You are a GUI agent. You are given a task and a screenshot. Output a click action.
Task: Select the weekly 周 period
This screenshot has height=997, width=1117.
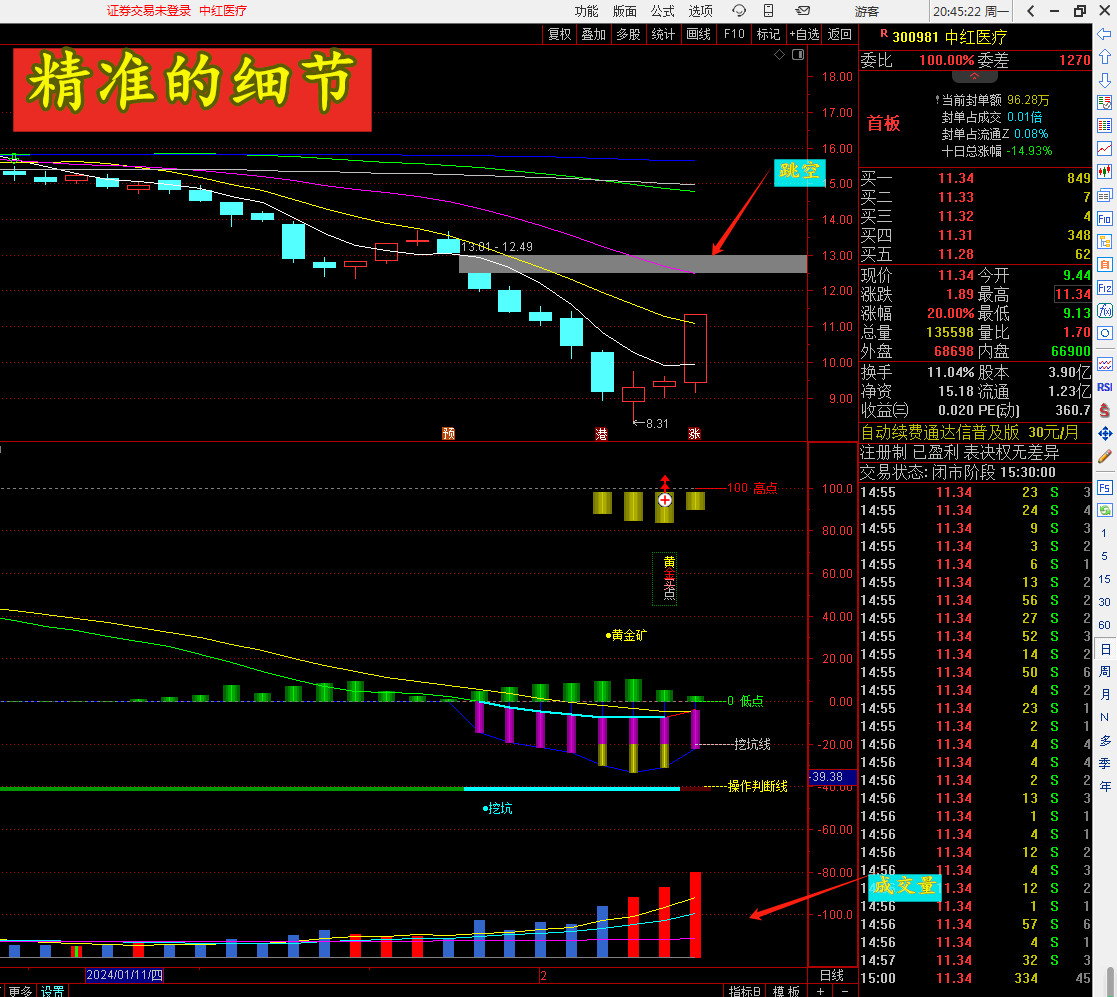tap(1104, 672)
